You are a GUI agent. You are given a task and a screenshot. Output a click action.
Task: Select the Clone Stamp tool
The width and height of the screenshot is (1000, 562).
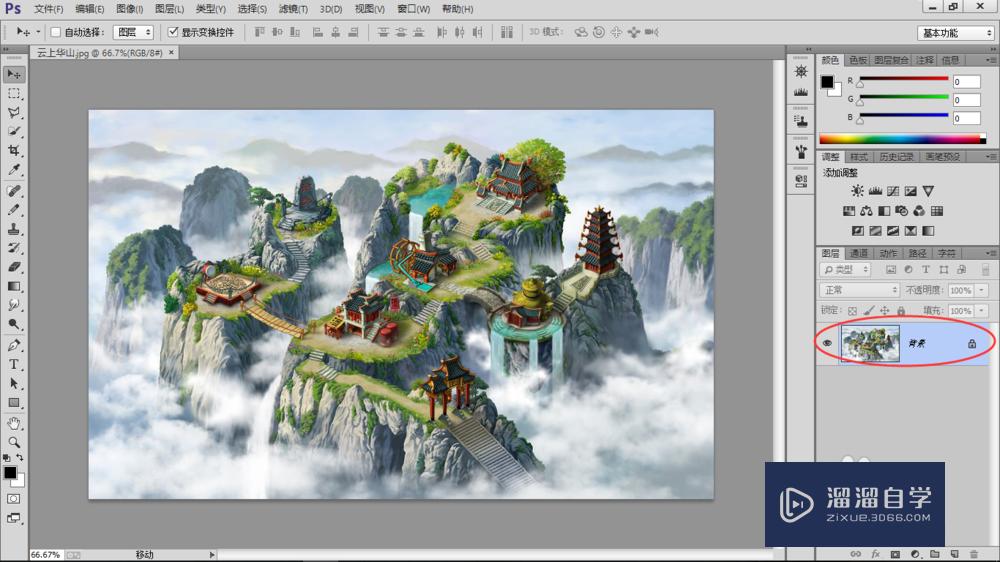click(x=14, y=229)
